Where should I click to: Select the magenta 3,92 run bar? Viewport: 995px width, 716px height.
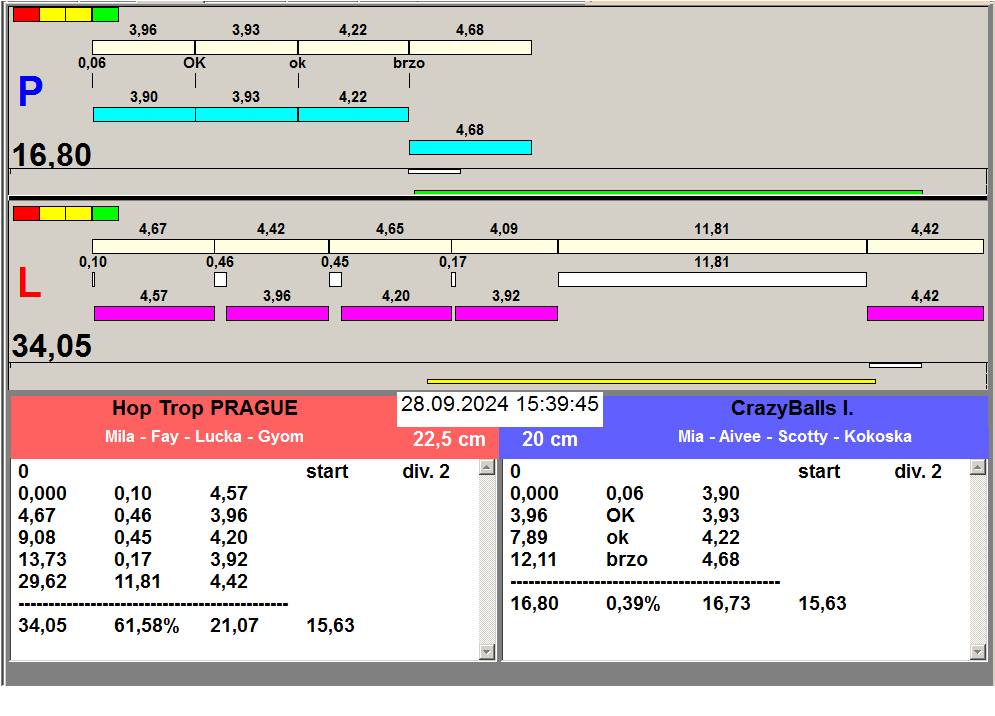click(506, 314)
